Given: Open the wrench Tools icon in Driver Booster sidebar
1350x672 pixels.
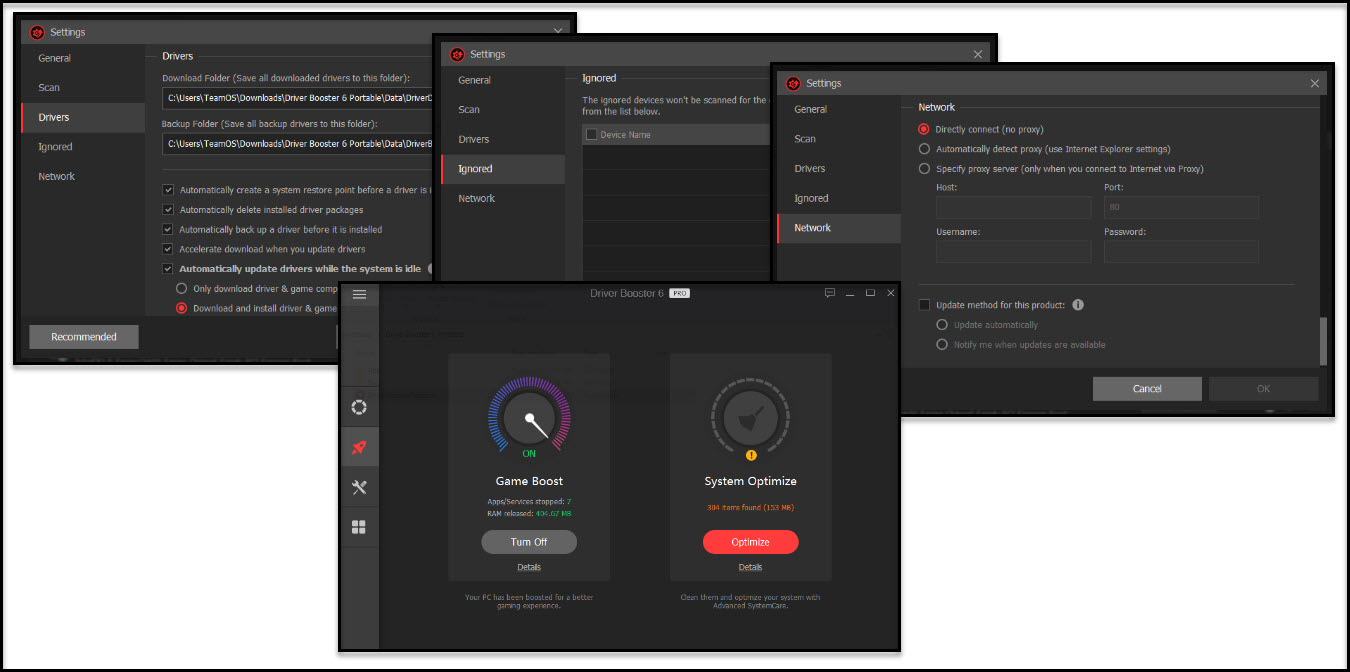Looking at the screenshot, I should (360, 487).
